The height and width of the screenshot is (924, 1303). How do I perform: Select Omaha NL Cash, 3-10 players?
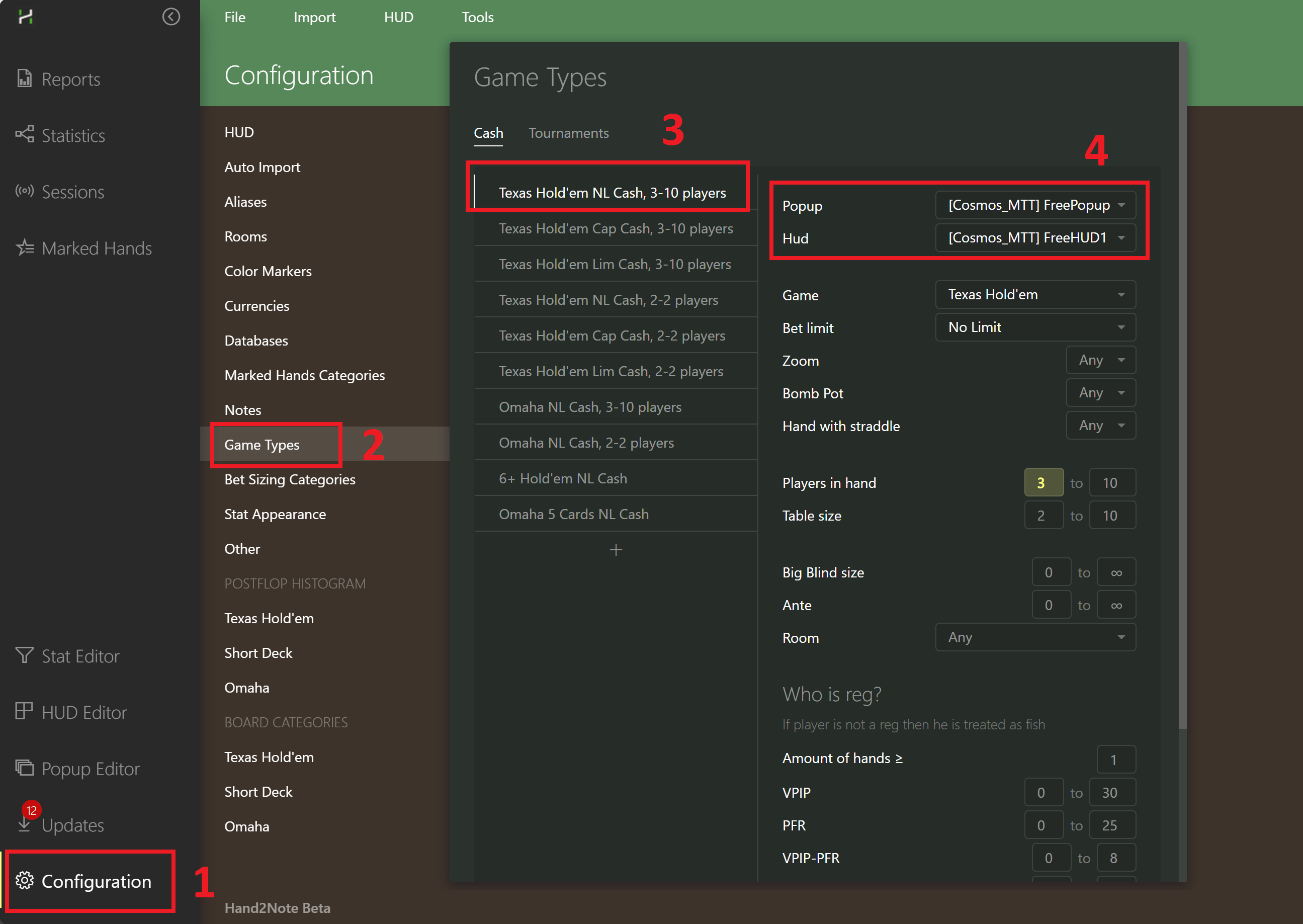[590, 407]
